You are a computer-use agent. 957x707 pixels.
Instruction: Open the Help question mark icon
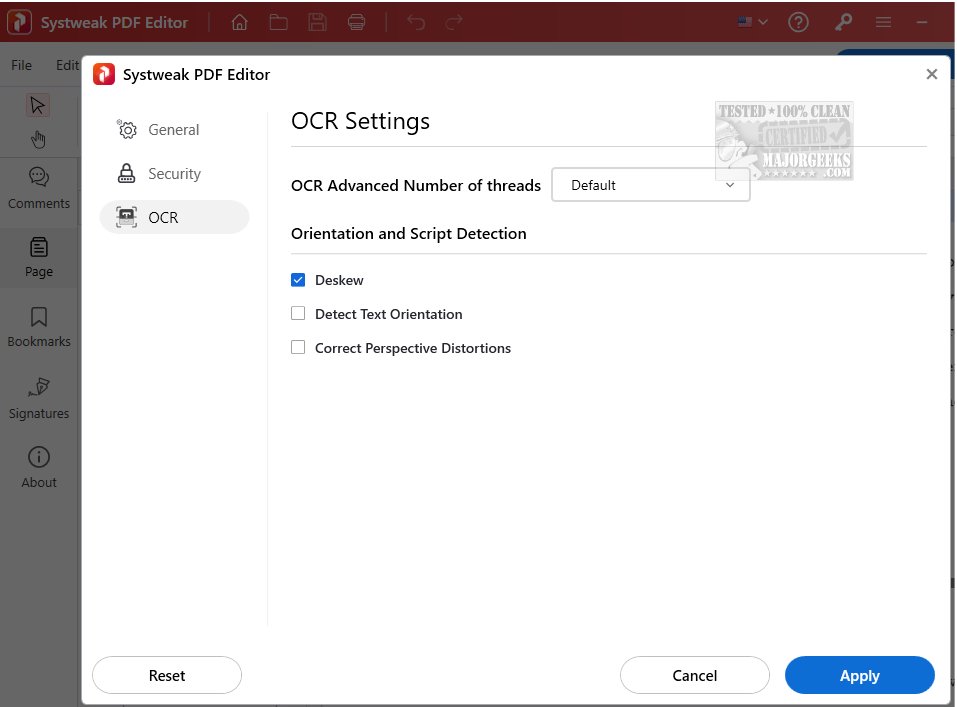[x=798, y=23]
